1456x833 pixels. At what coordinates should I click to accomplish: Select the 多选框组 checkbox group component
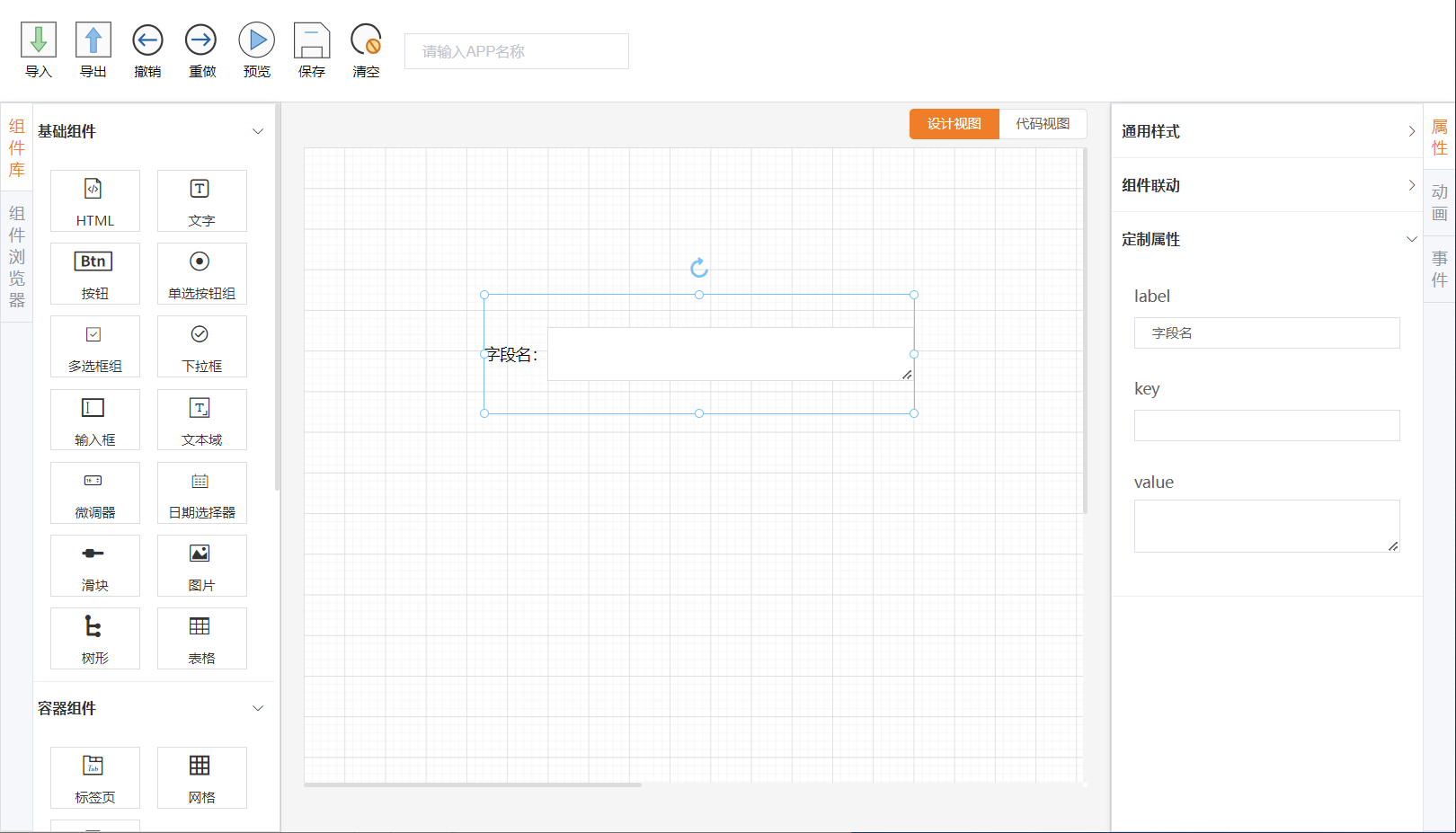(x=95, y=346)
